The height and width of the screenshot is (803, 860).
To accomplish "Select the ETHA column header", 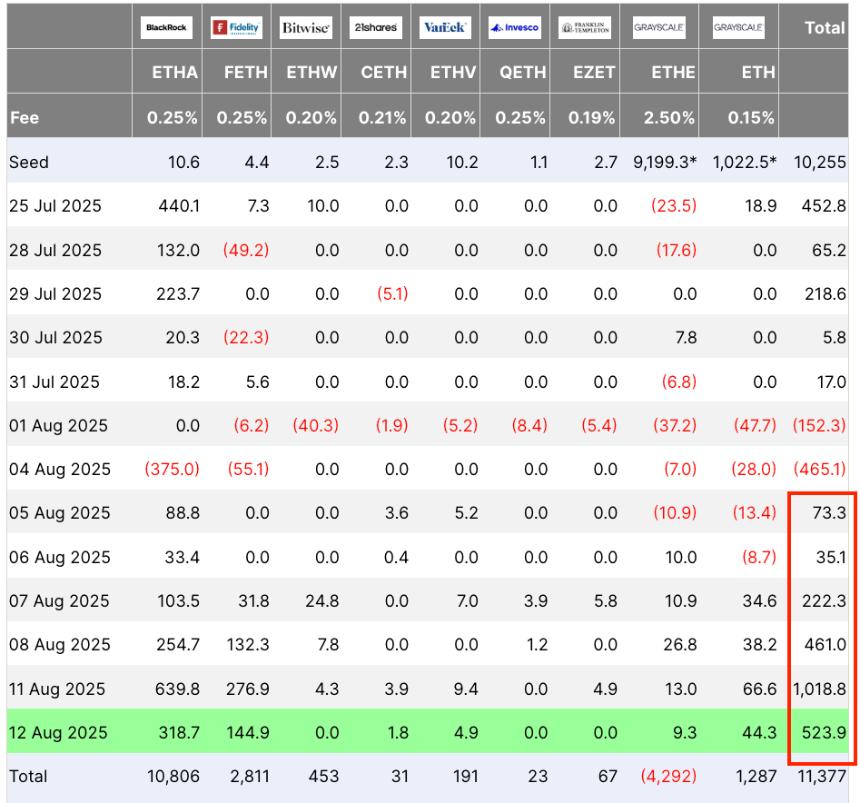I will 175,72.
